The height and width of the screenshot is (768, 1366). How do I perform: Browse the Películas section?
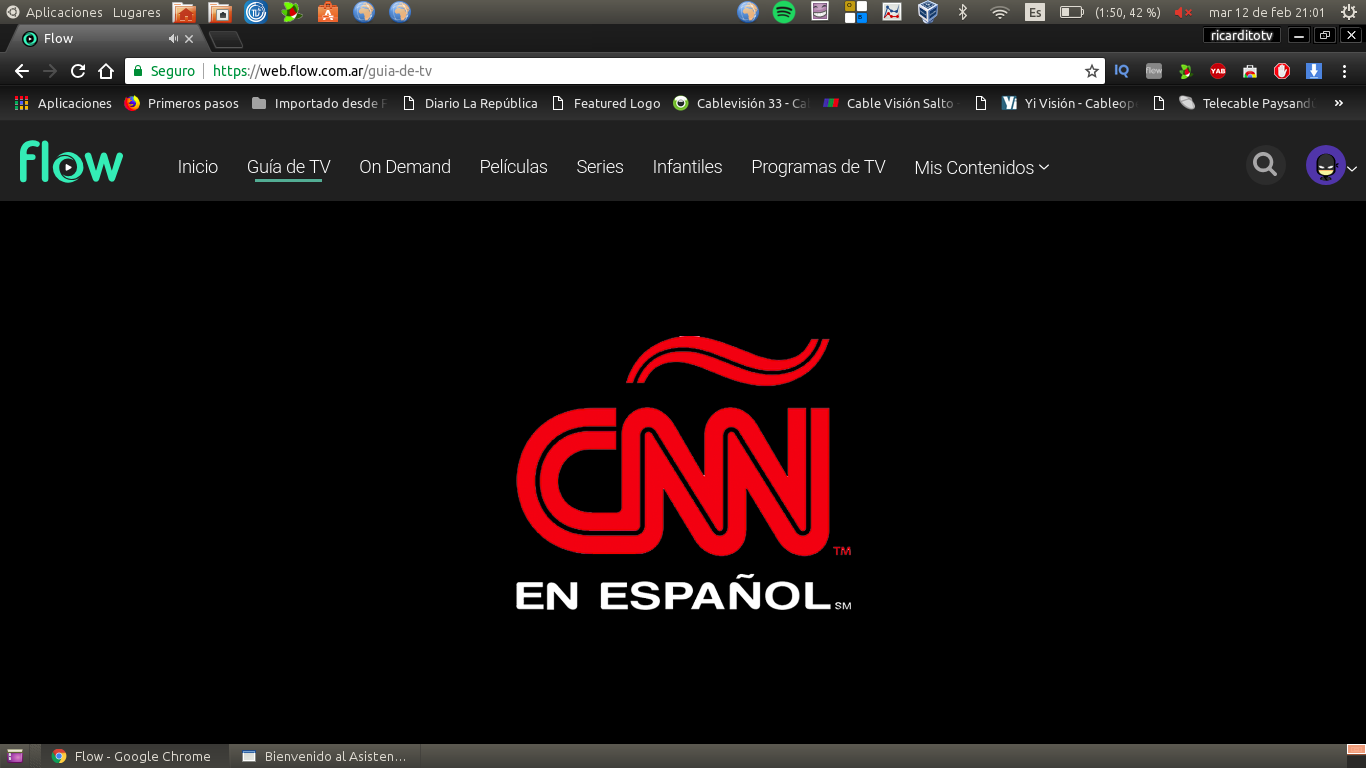[x=514, y=167]
